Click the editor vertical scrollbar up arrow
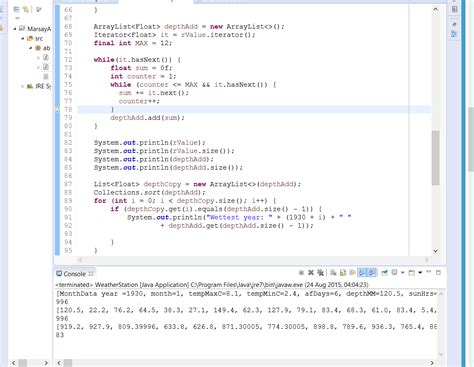Screen dimensions: 474x367 pyautogui.click(x=435, y=9)
